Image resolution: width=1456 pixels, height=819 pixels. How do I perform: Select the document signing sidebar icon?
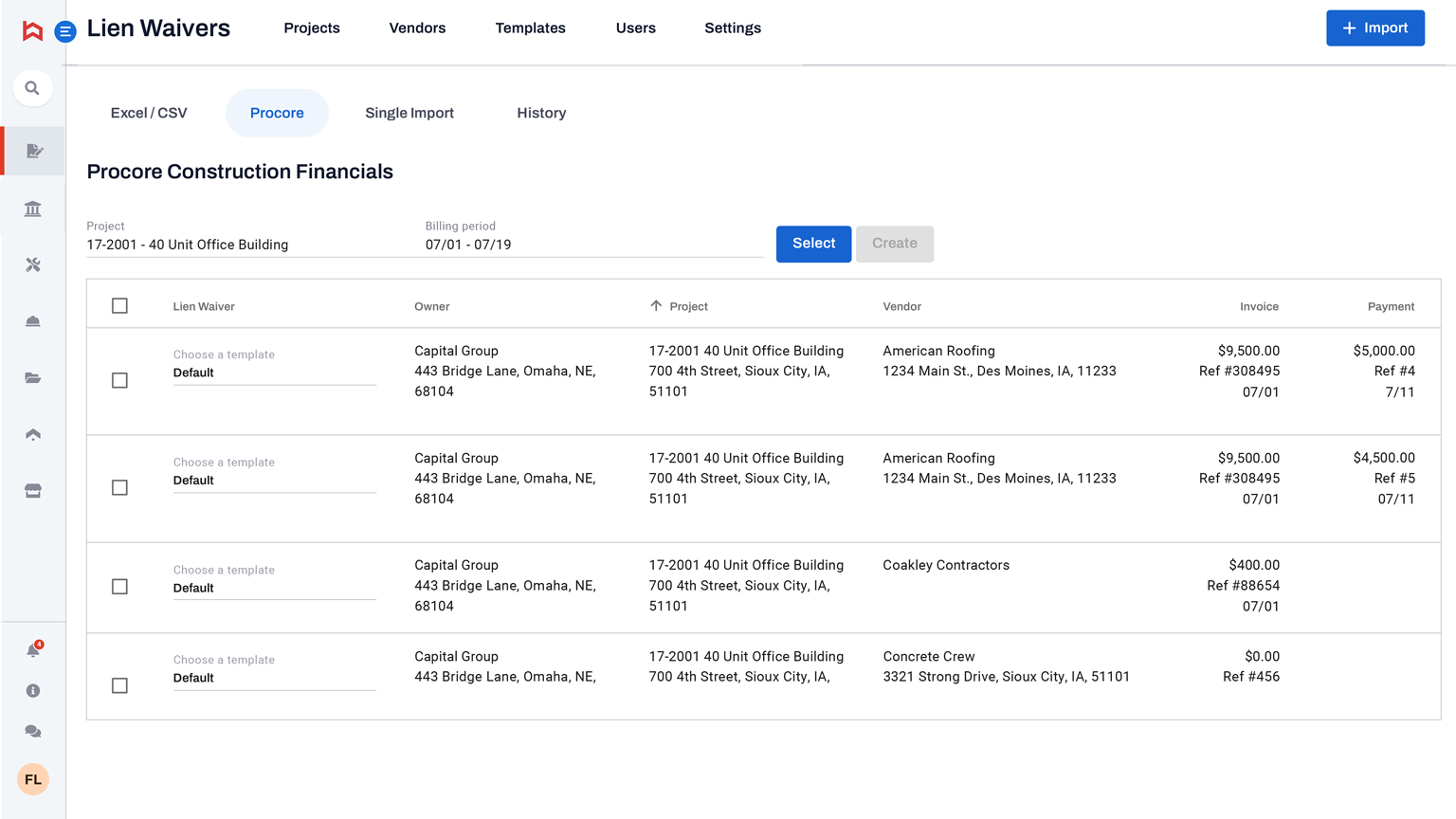pyautogui.click(x=34, y=151)
